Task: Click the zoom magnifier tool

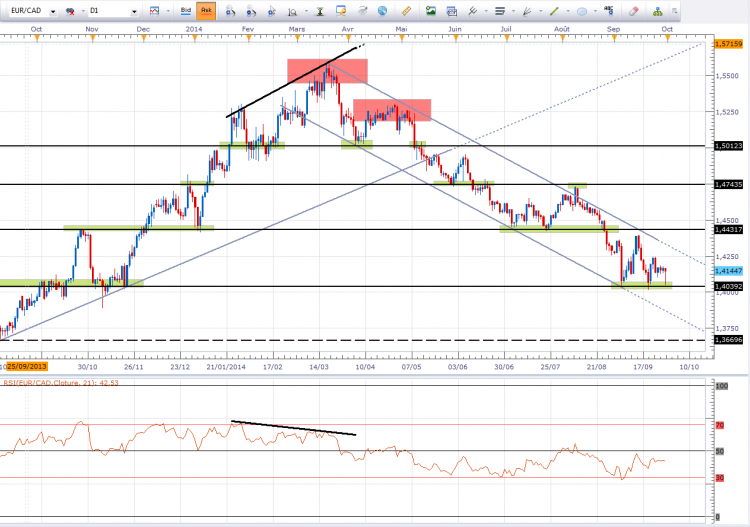Action: point(293,11)
